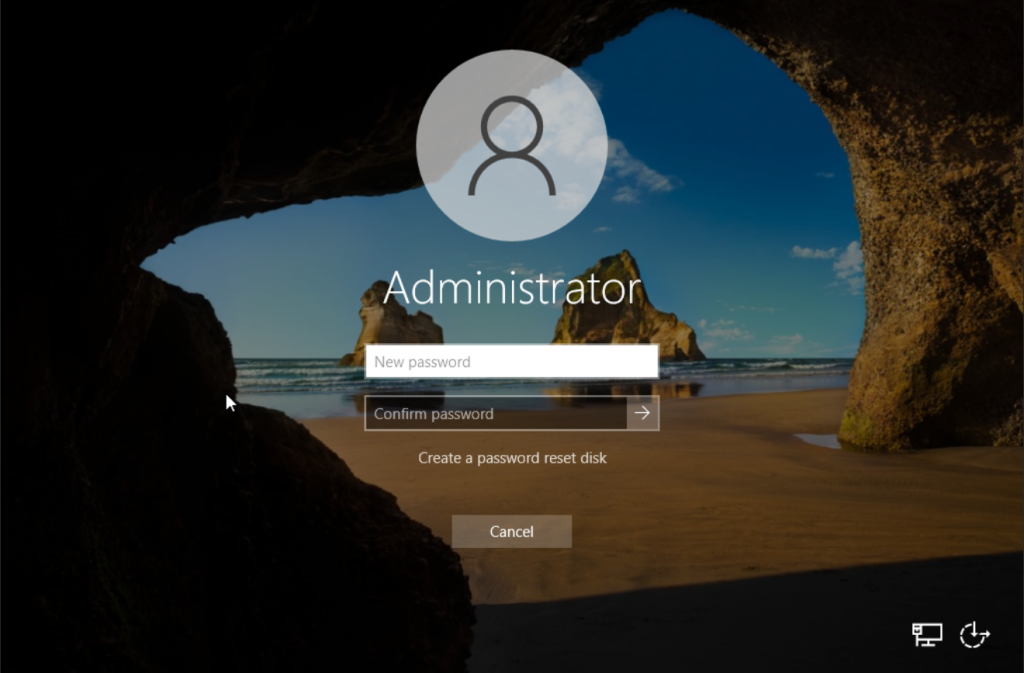
Task: Click the Cancel button
Action: [x=511, y=531]
